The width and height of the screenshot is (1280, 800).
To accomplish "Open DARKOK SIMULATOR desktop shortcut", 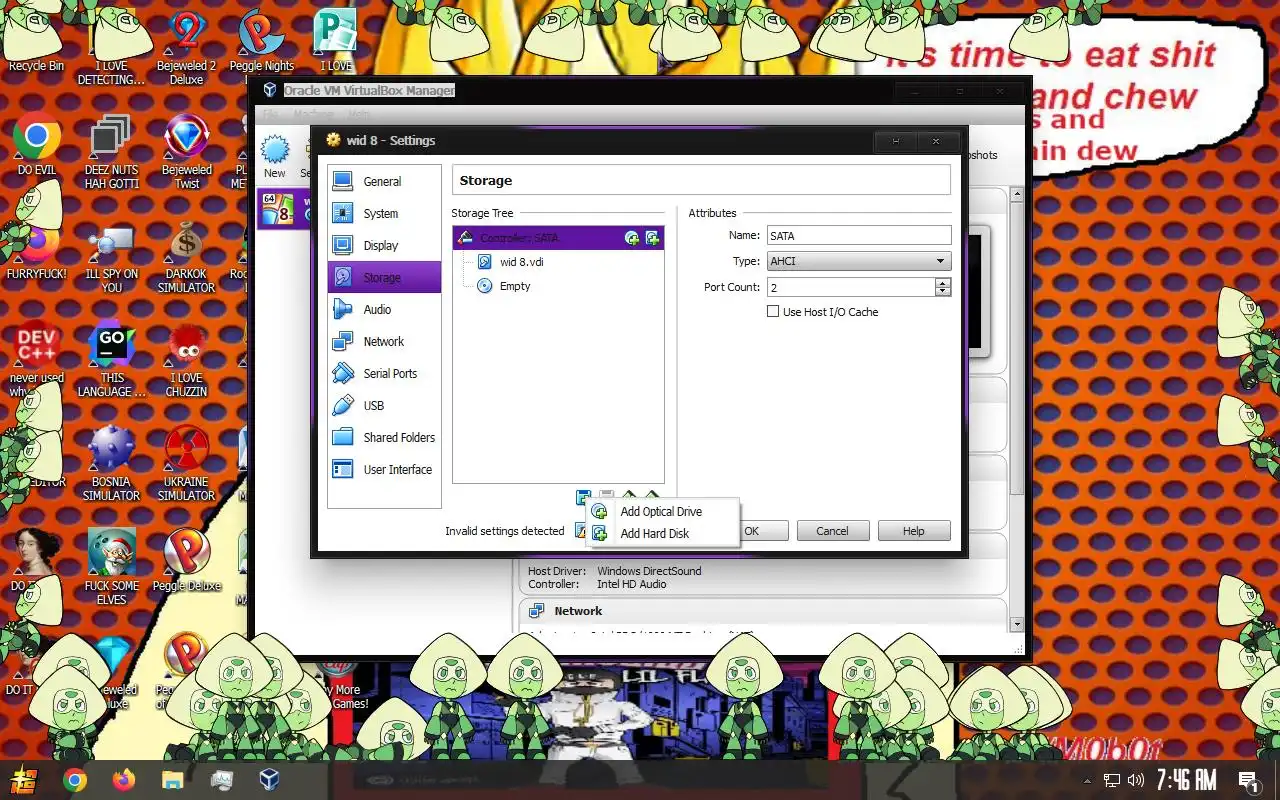I will pos(186,256).
